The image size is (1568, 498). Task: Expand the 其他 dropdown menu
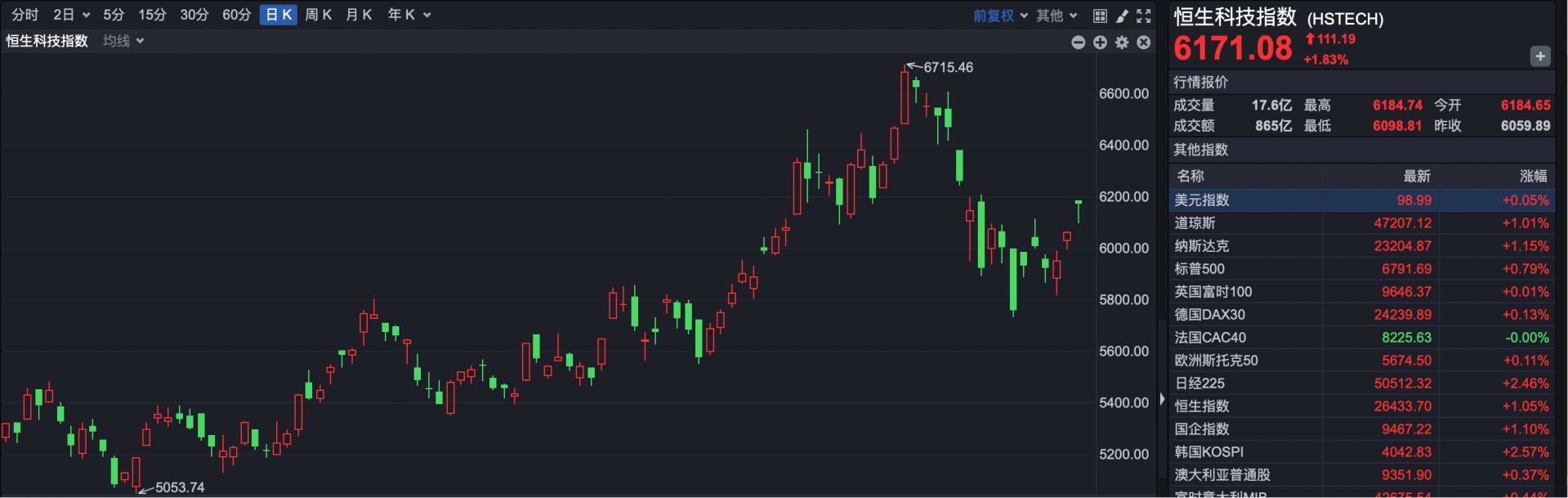coord(1057,16)
